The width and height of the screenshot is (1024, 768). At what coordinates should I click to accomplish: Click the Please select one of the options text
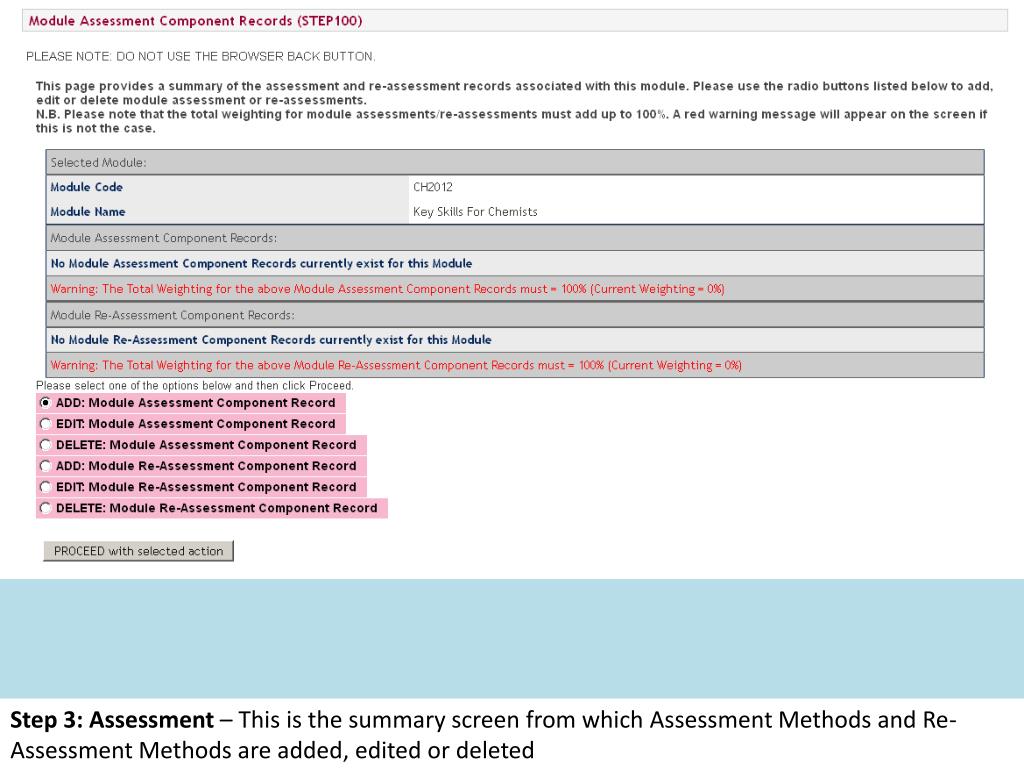click(195, 385)
